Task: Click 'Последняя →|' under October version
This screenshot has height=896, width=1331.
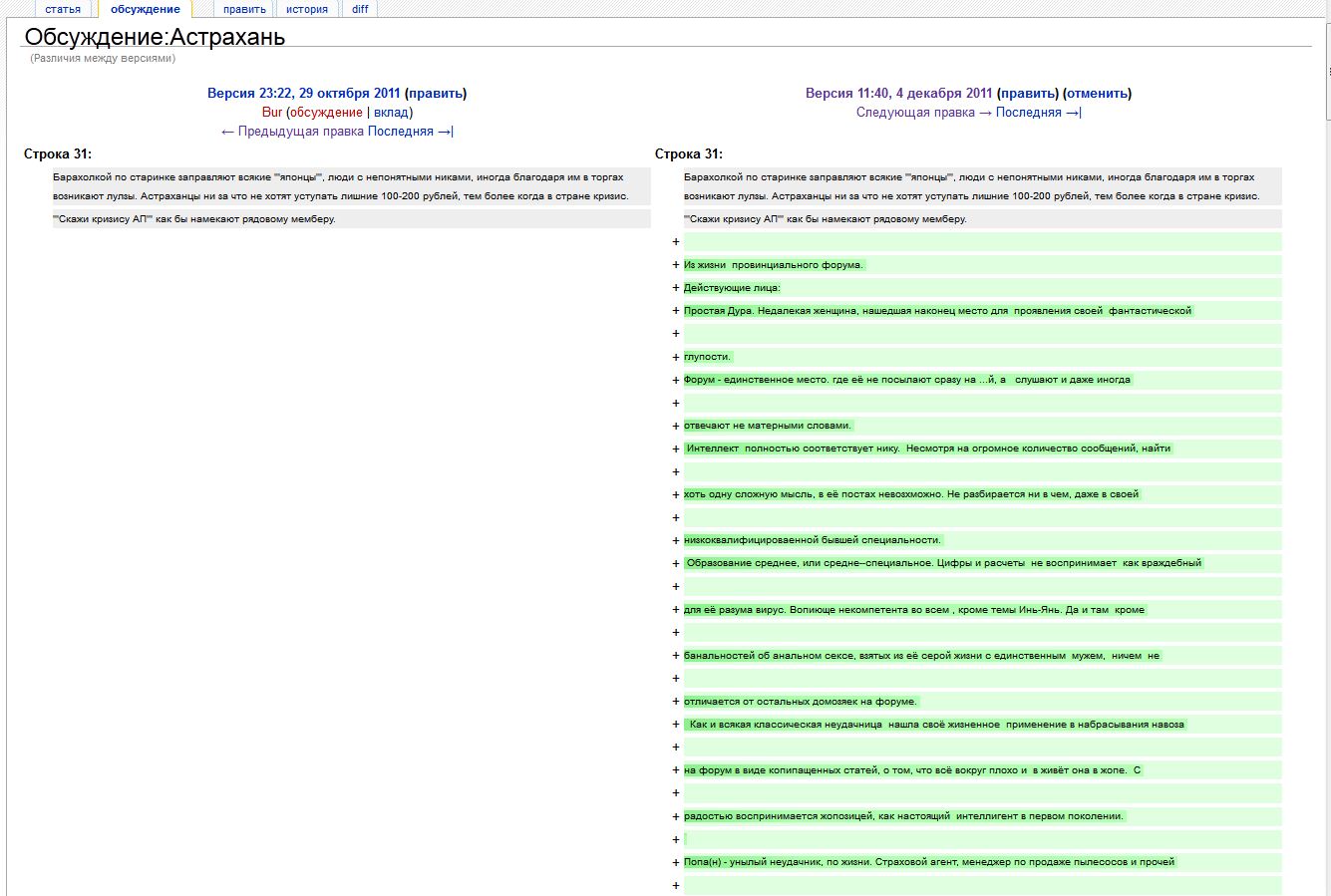Action: [x=411, y=132]
